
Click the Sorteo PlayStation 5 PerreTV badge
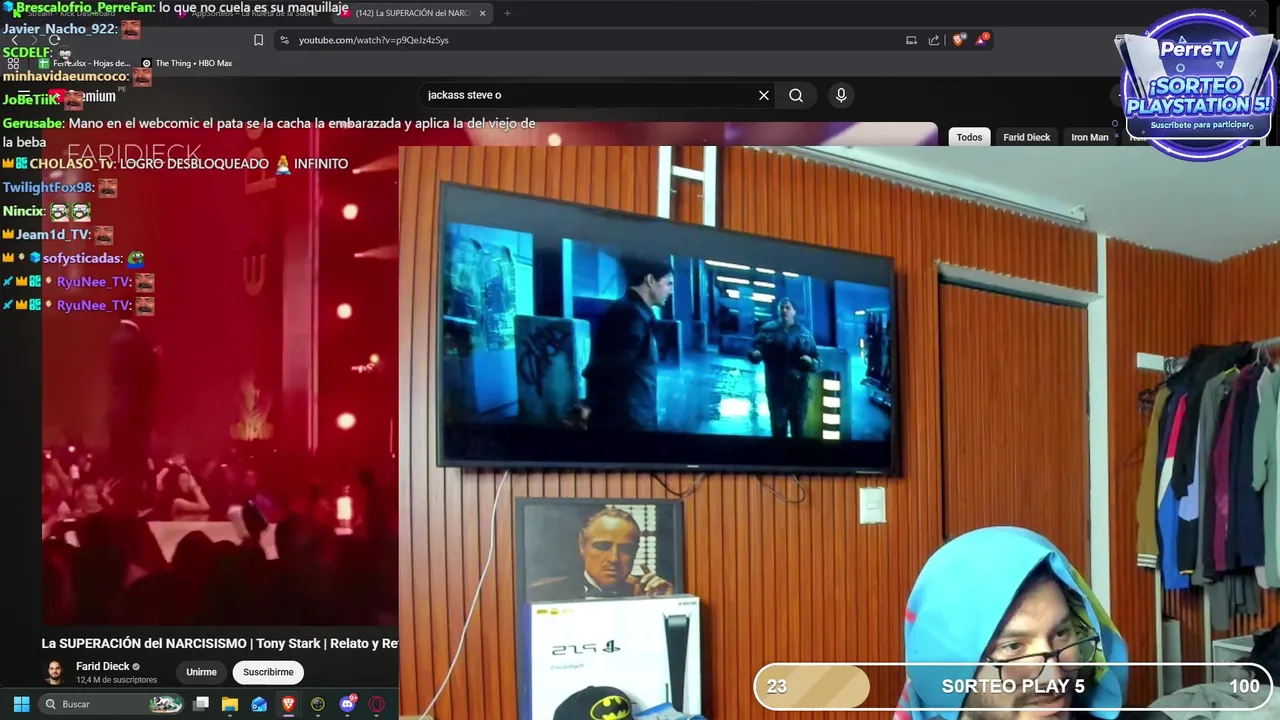[1198, 85]
